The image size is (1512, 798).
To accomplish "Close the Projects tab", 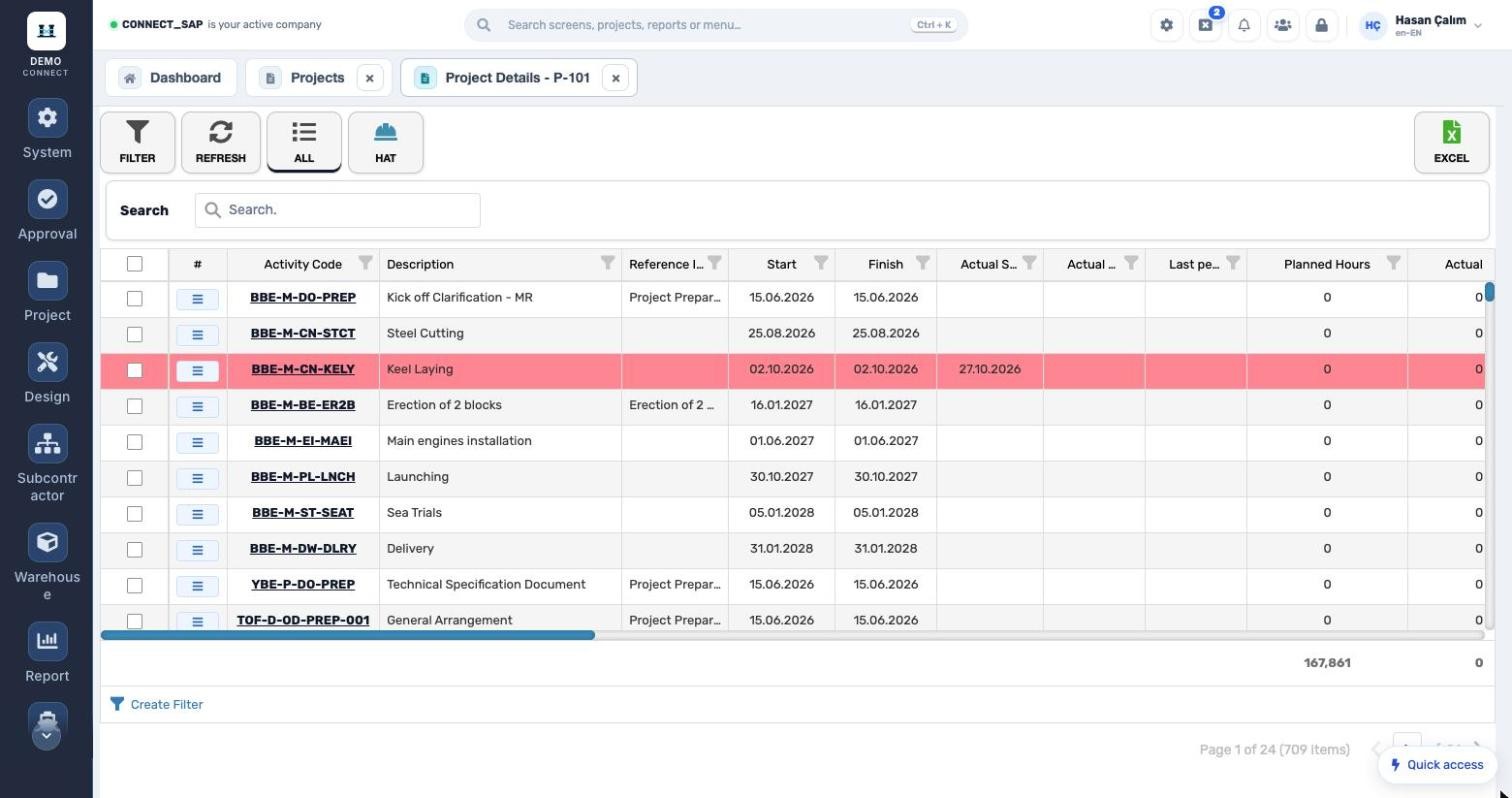I will (370, 78).
